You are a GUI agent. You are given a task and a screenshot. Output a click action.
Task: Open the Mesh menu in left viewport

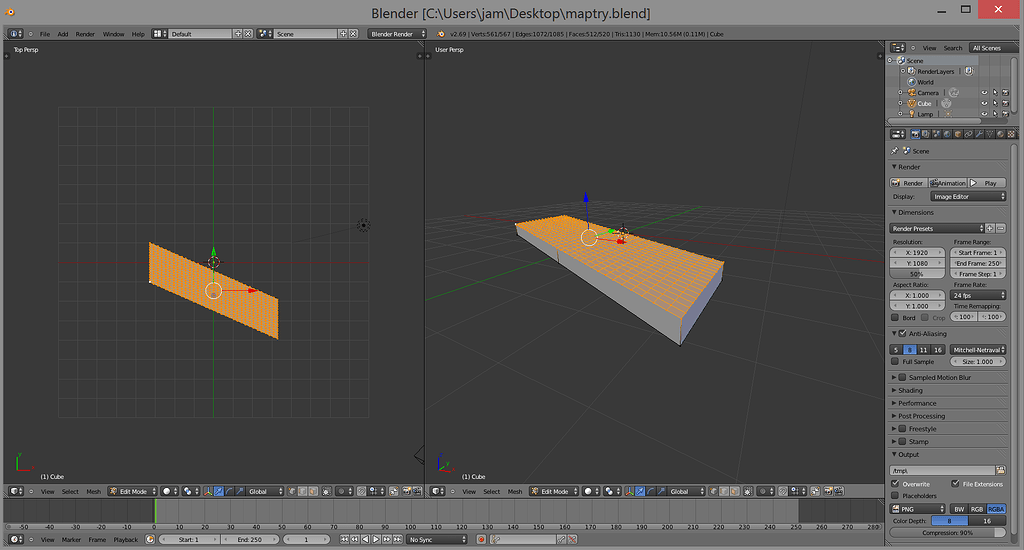point(93,491)
